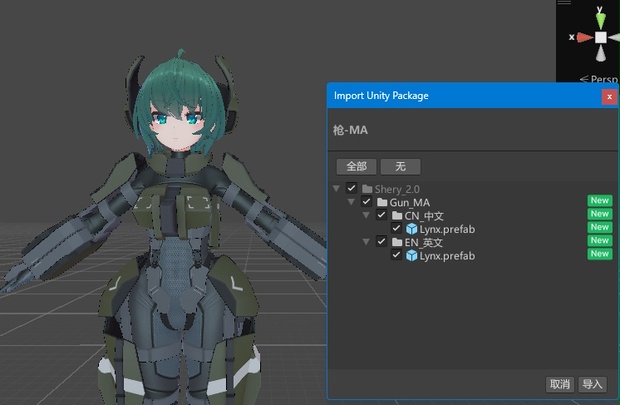
Task: Click the Import Unity Package title text
Action: click(x=381, y=96)
